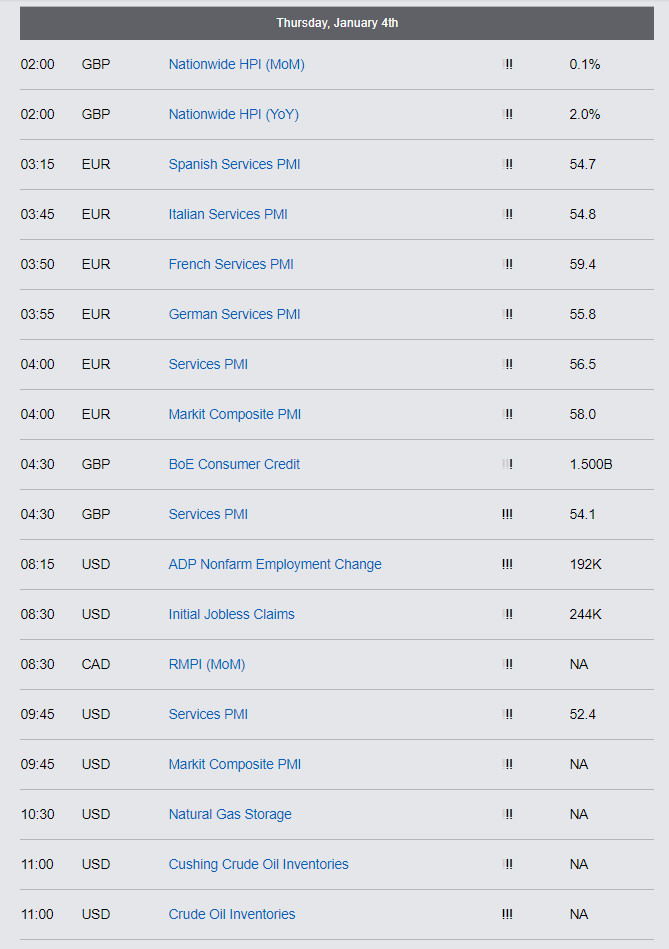Select the EUR Markit Composite PMI link

click(x=234, y=414)
